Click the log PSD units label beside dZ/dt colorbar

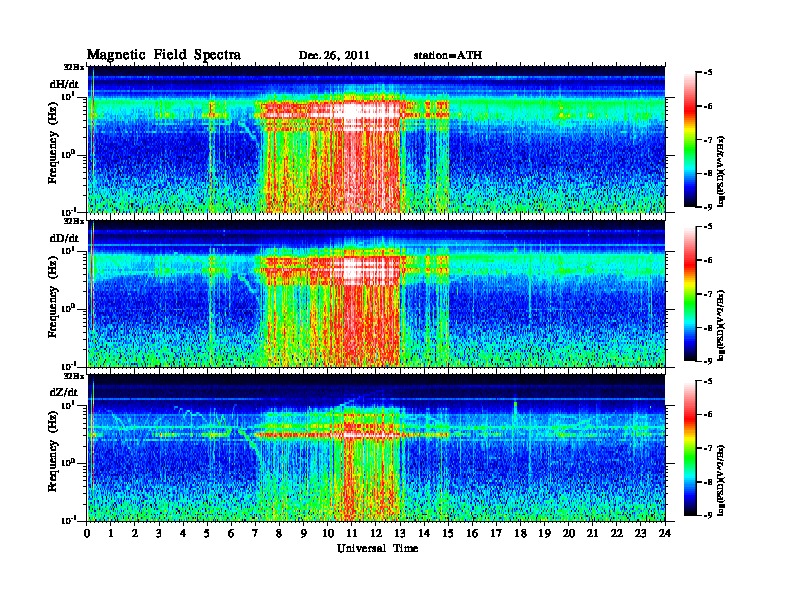pyautogui.click(x=721, y=480)
